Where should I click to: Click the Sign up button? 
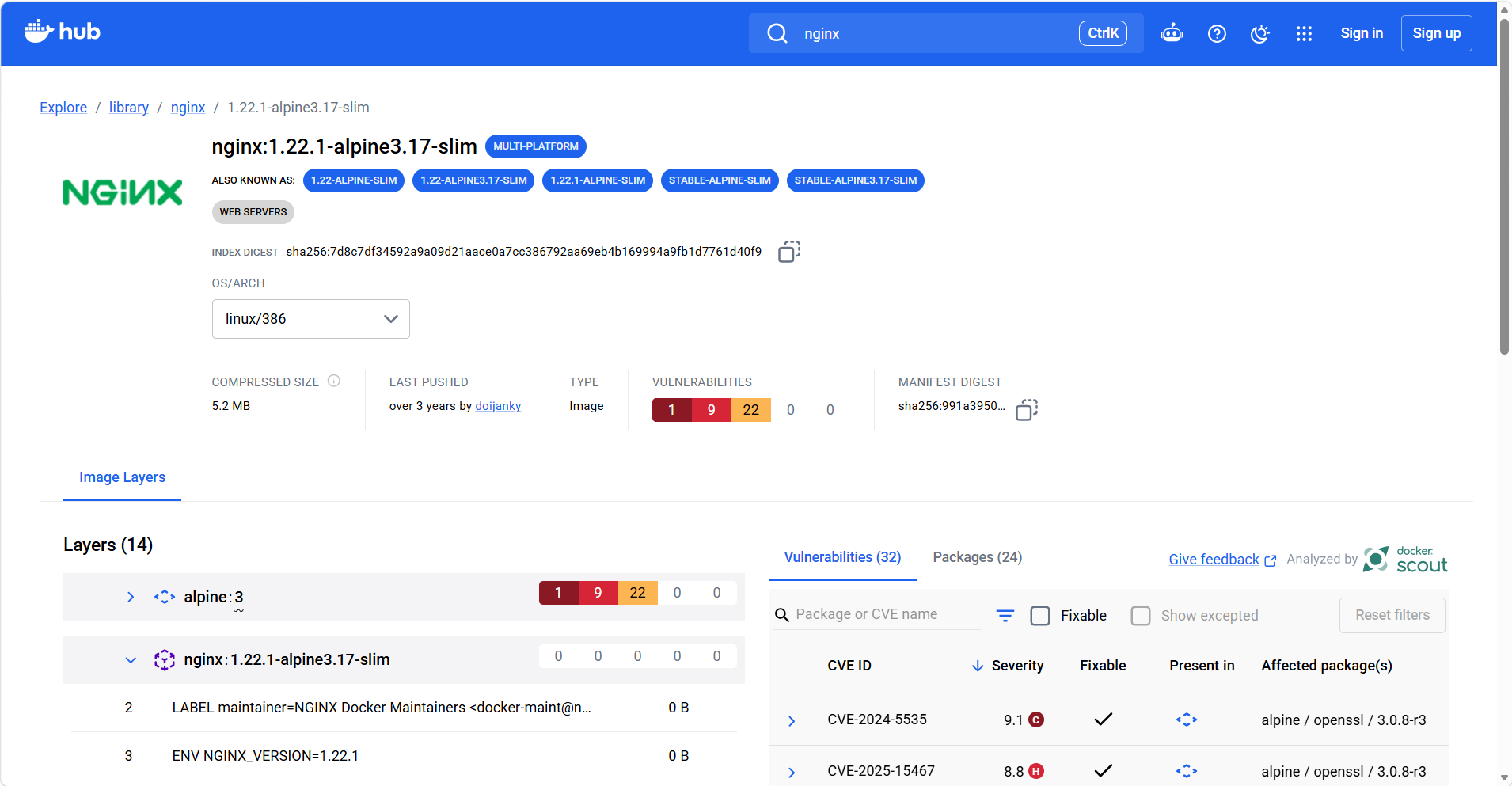(x=1437, y=33)
